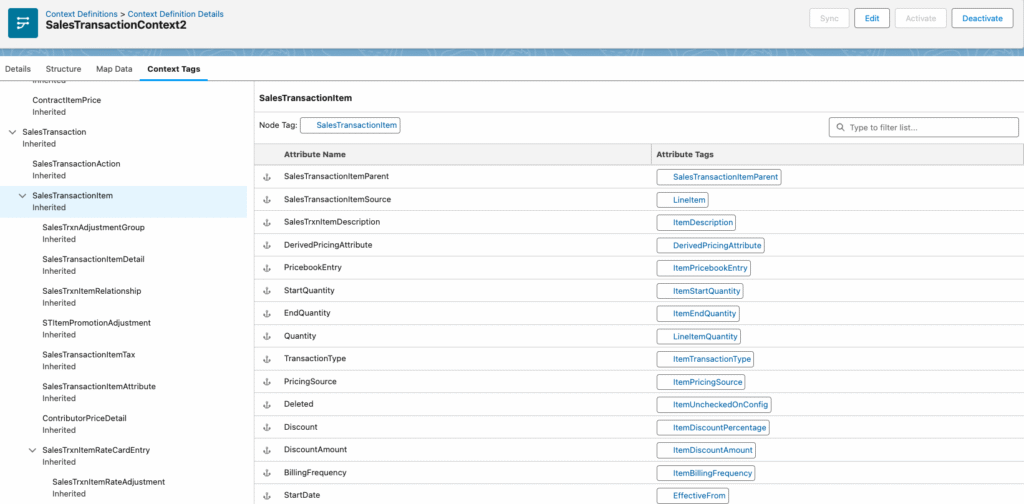Click the Context Definition app icon
The image size is (1024, 504).
[23, 23]
